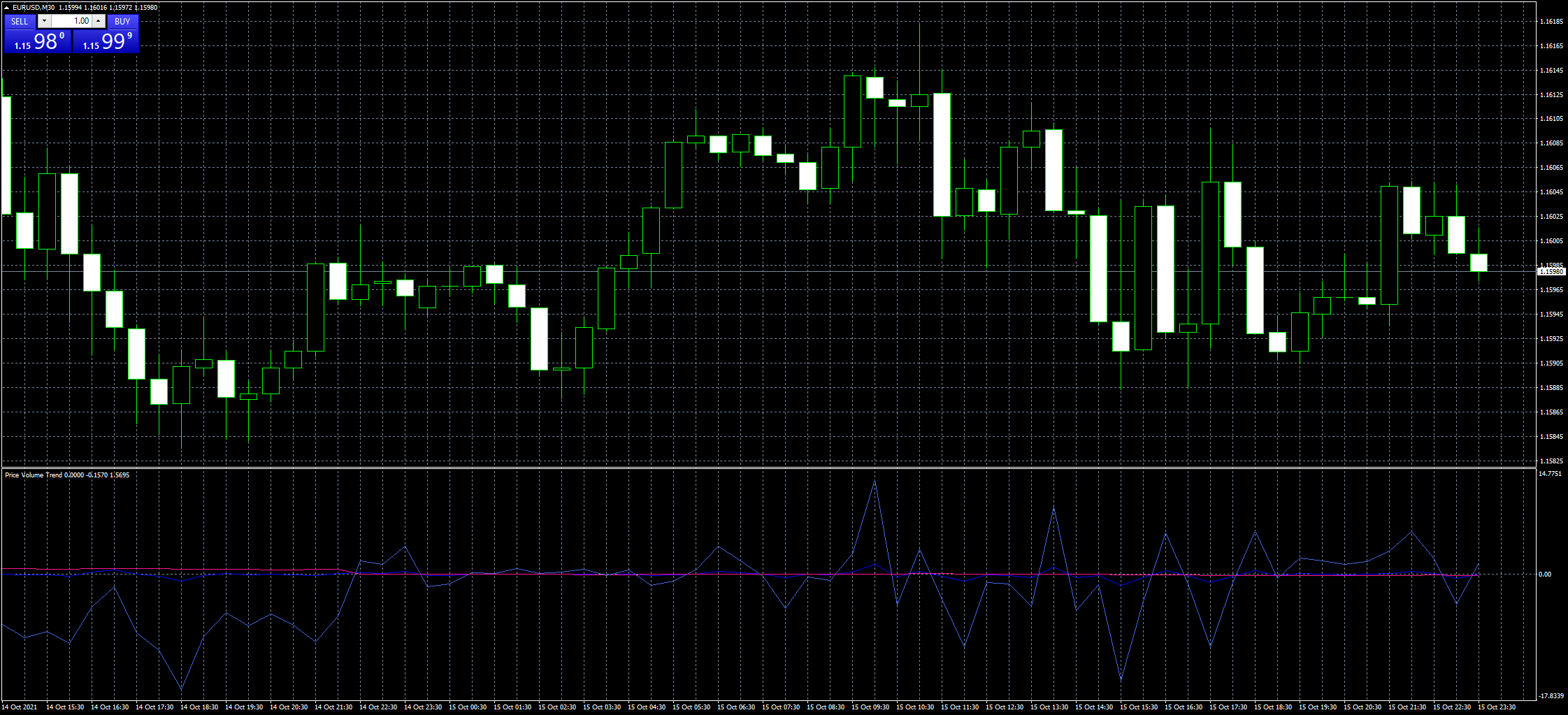Click the 1.16185 price scale label

click(x=1551, y=22)
